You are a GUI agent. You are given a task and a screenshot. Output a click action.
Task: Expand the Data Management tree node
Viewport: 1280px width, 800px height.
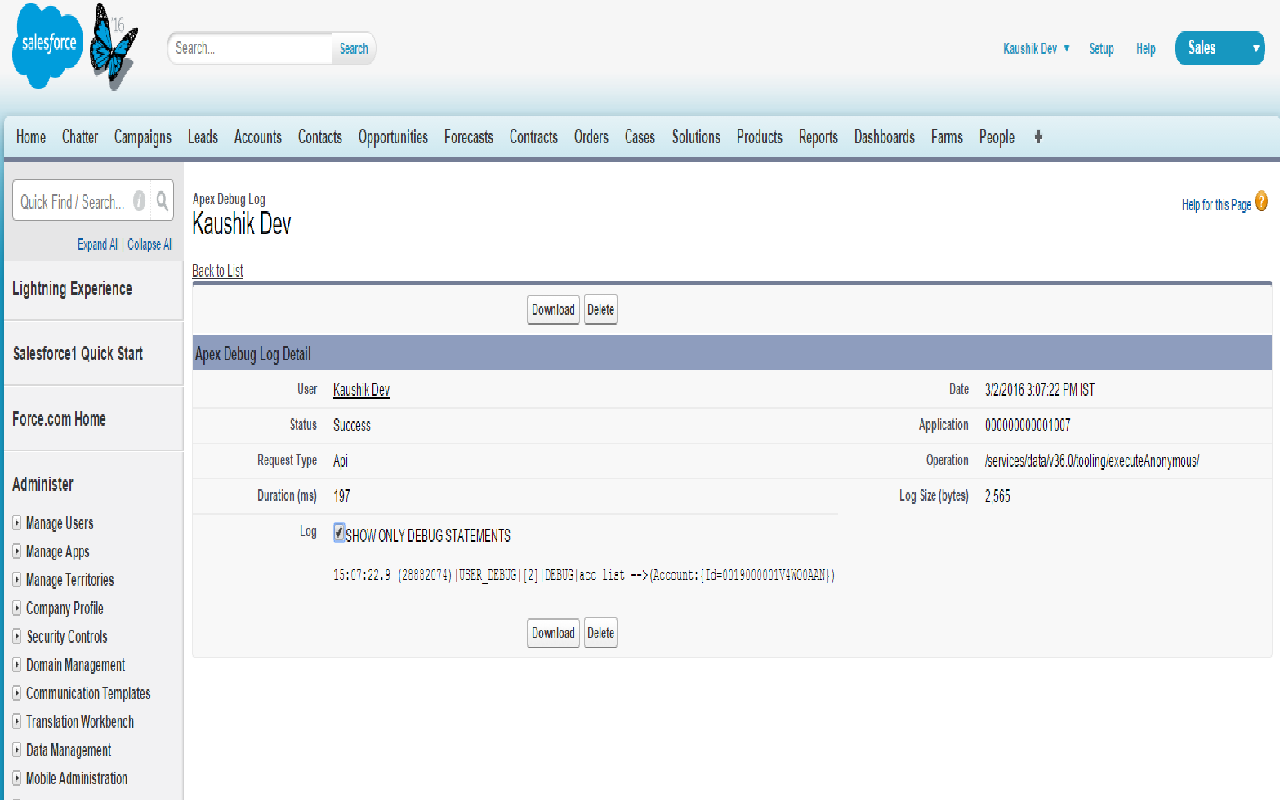(17, 750)
